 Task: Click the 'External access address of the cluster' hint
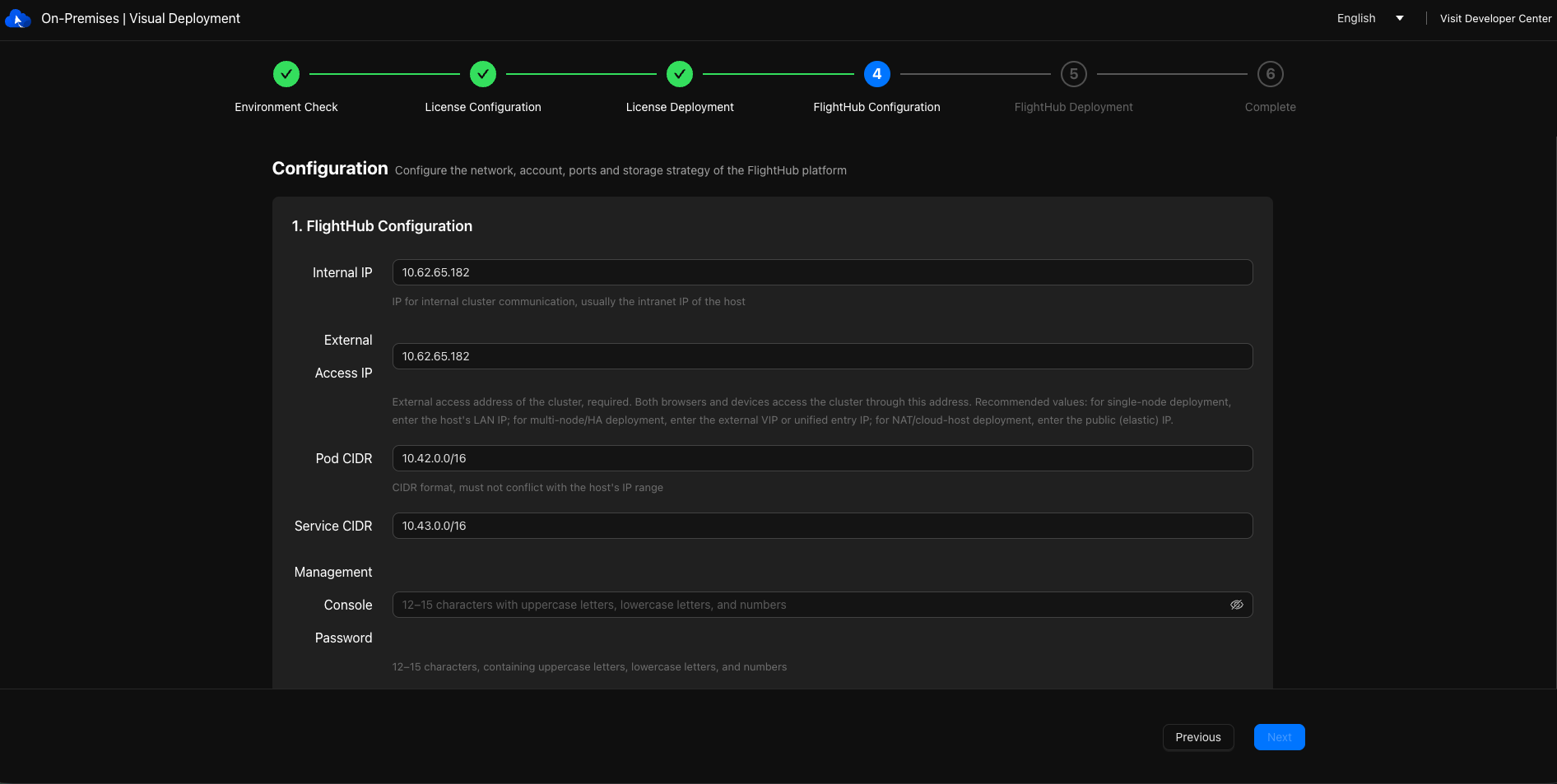click(x=811, y=411)
